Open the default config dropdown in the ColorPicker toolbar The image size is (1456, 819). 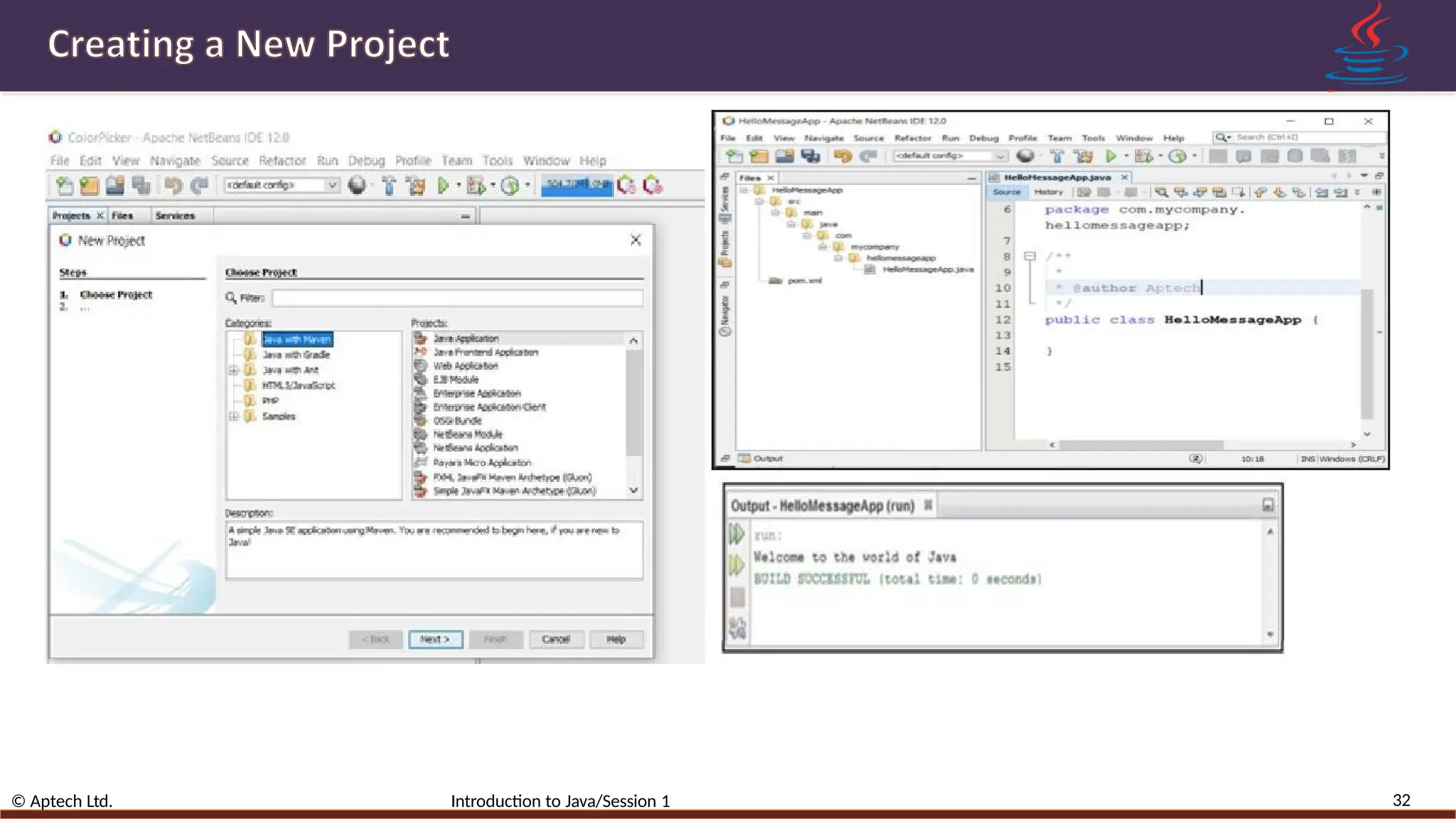(331, 186)
